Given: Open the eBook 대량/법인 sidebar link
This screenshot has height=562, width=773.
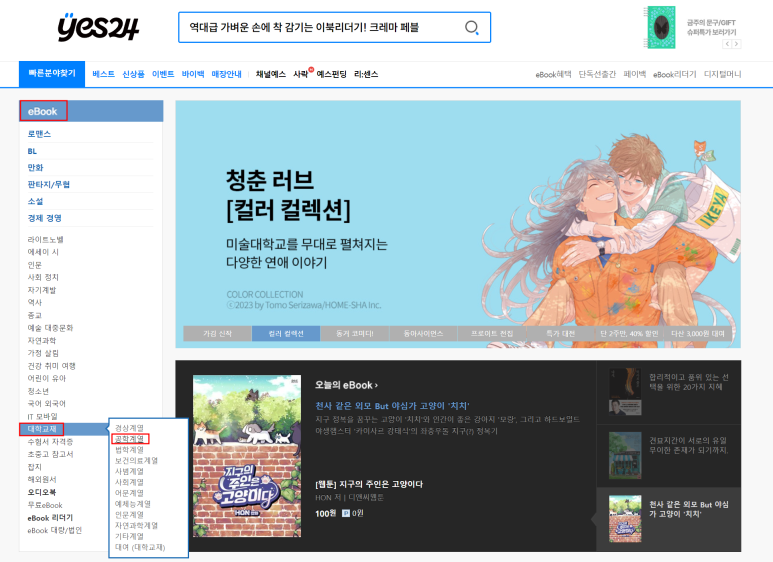Looking at the screenshot, I should 55,530.
